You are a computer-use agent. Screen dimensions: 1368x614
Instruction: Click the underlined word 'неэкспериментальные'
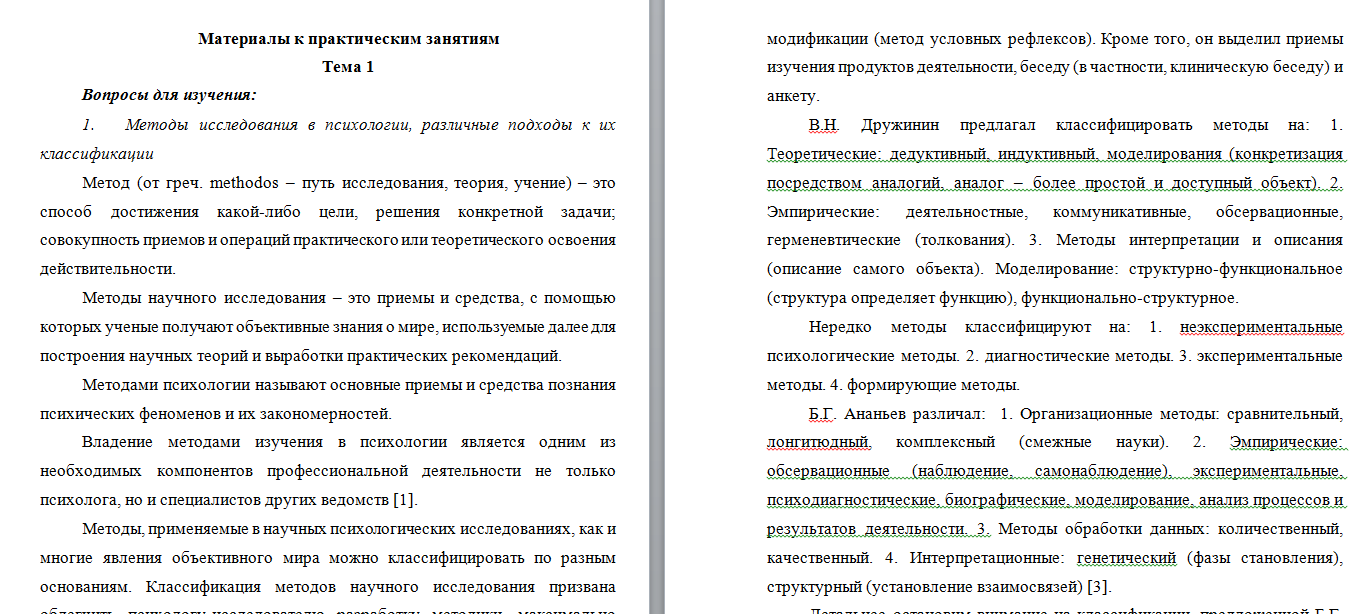tap(1260, 328)
